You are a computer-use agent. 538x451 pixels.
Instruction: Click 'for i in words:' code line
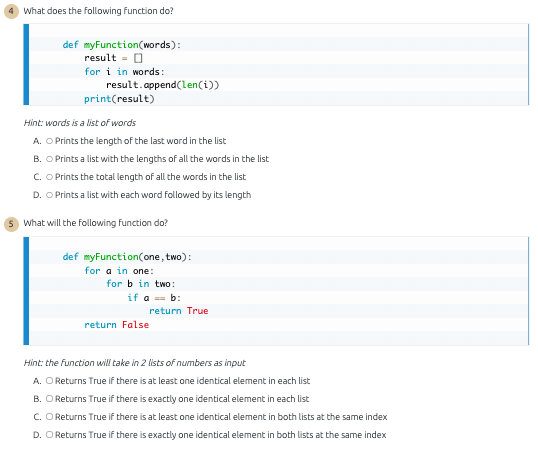124,72
